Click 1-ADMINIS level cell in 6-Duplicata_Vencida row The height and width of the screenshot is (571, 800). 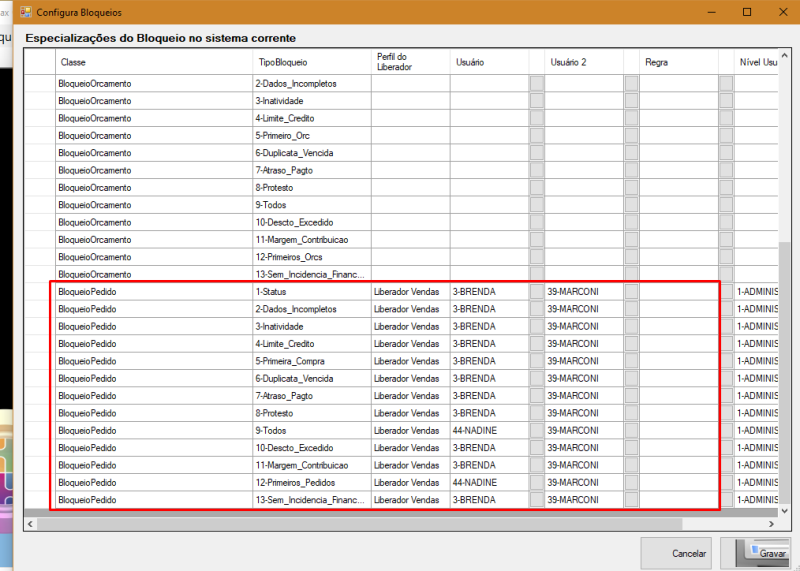click(757, 379)
